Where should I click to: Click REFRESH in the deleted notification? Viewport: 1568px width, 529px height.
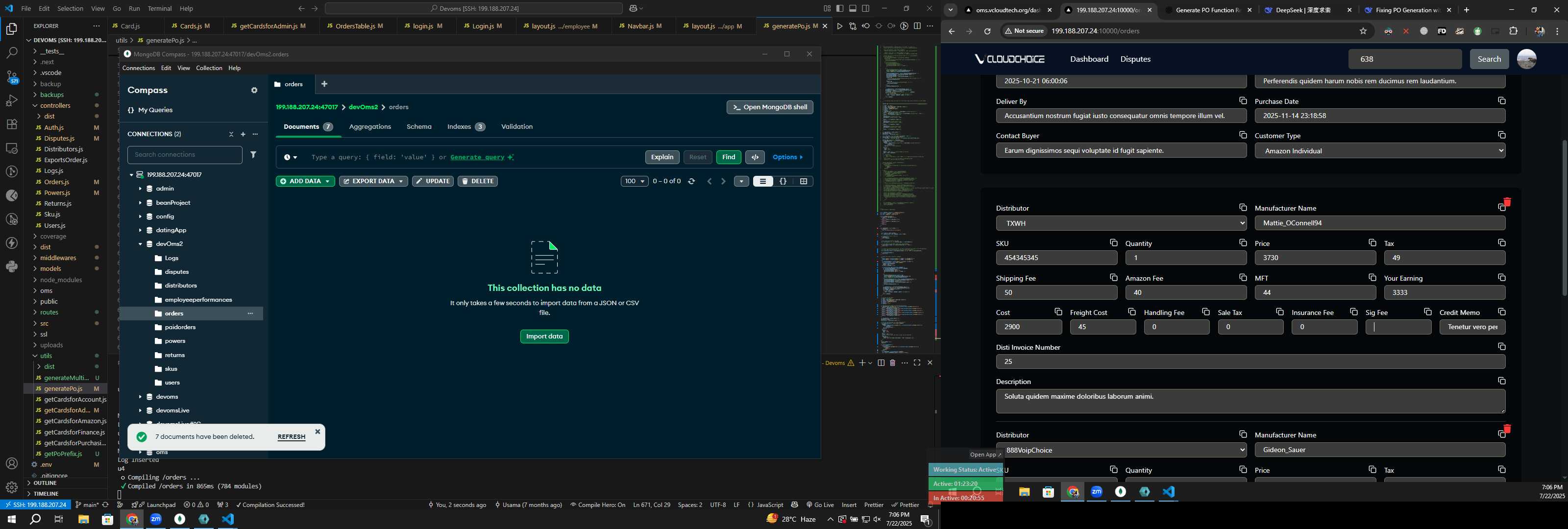[292, 437]
